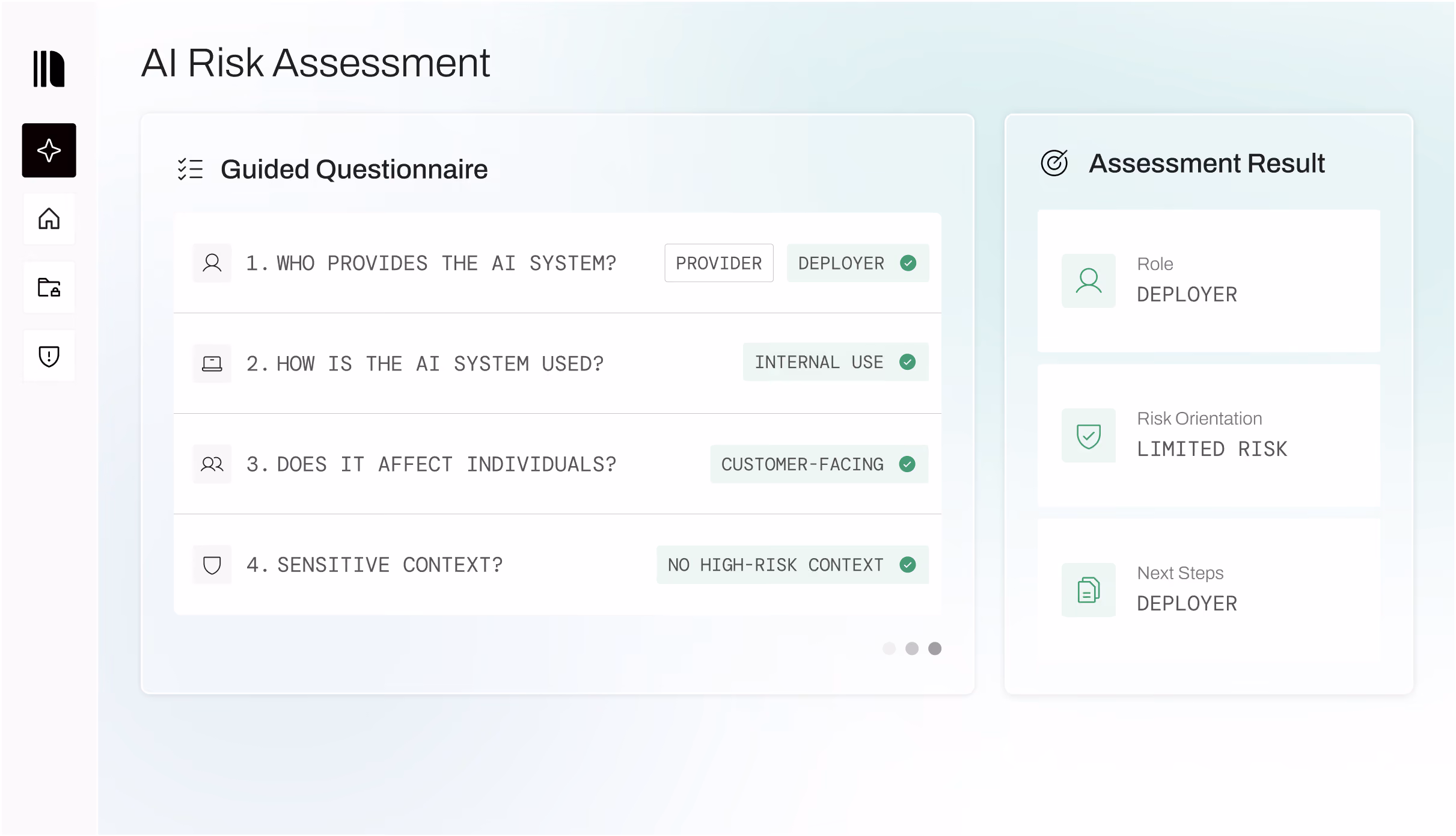The image size is (1456, 836).
Task: Click the target icon beside Assessment Result
Action: tap(1054, 163)
